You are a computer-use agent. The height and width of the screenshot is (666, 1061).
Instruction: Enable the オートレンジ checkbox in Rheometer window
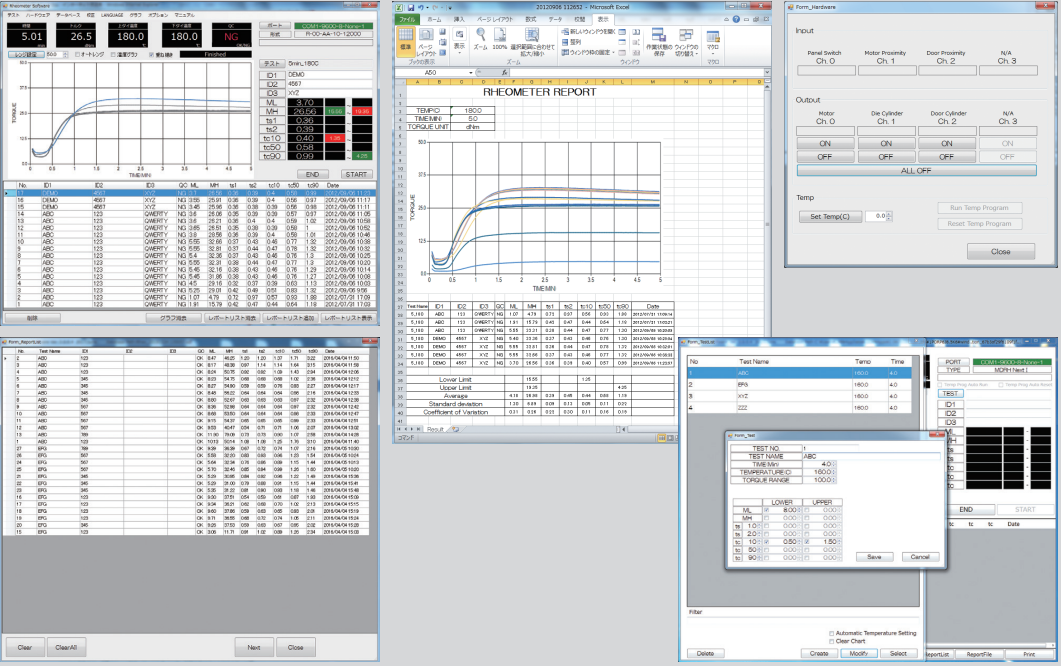77,55
